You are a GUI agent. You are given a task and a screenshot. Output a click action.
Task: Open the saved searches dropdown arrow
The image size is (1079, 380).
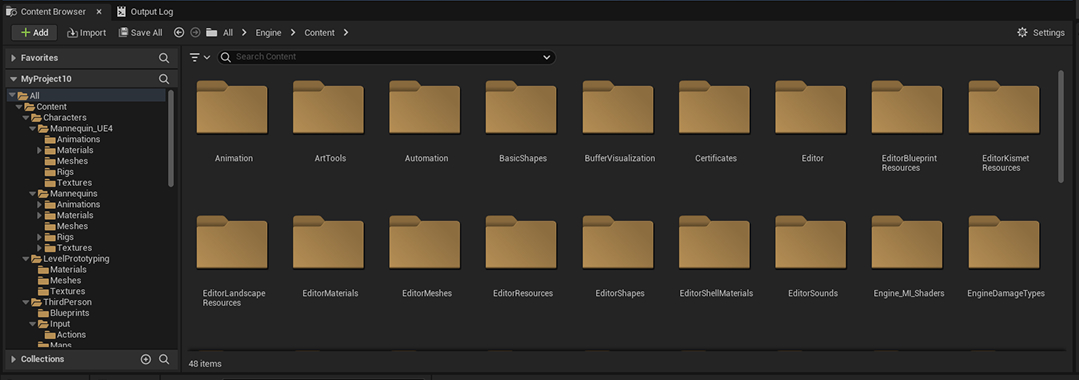point(547,57)
